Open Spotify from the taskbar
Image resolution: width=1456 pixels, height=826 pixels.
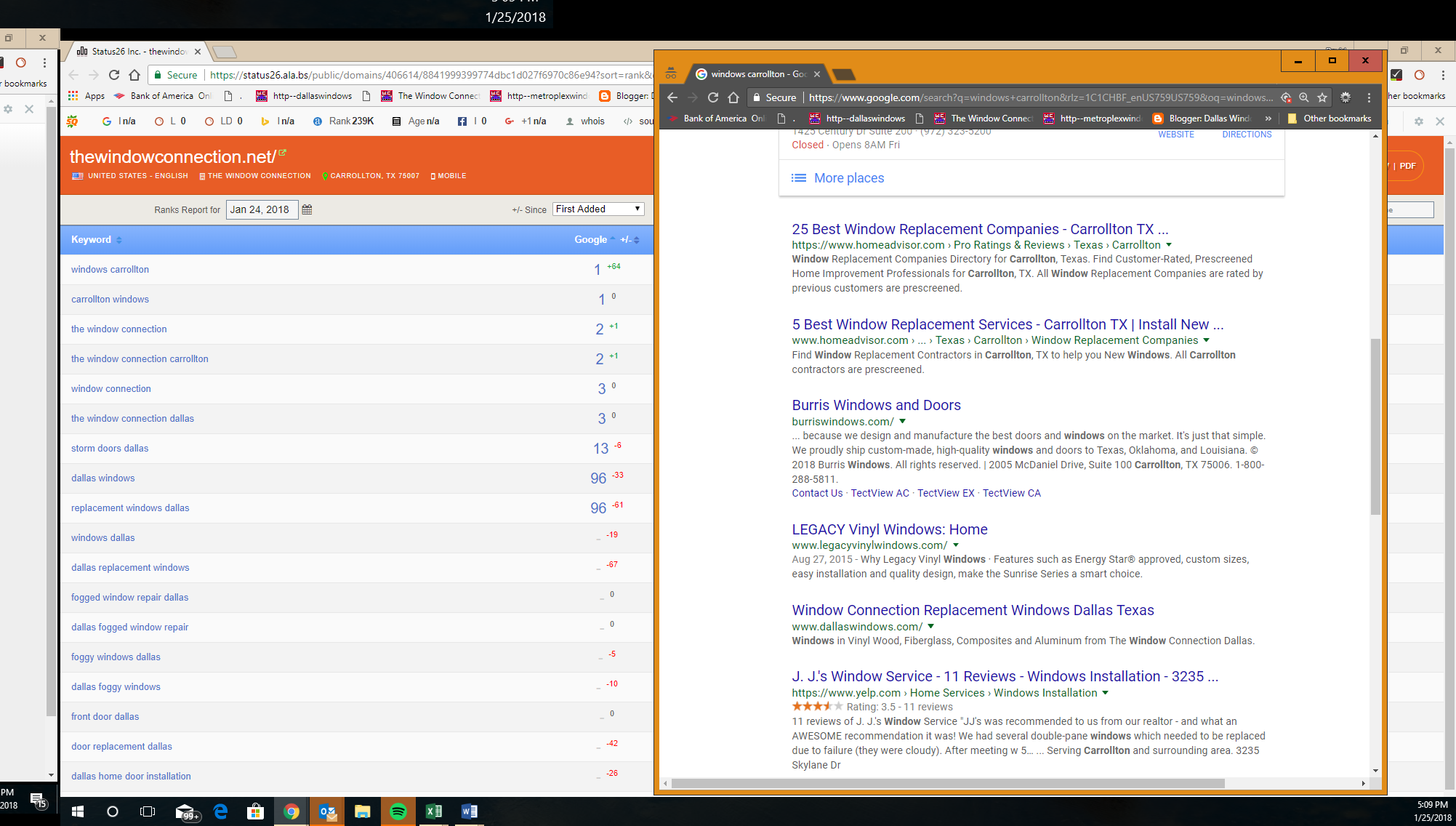pyautogui.click(x=398, y=811)
